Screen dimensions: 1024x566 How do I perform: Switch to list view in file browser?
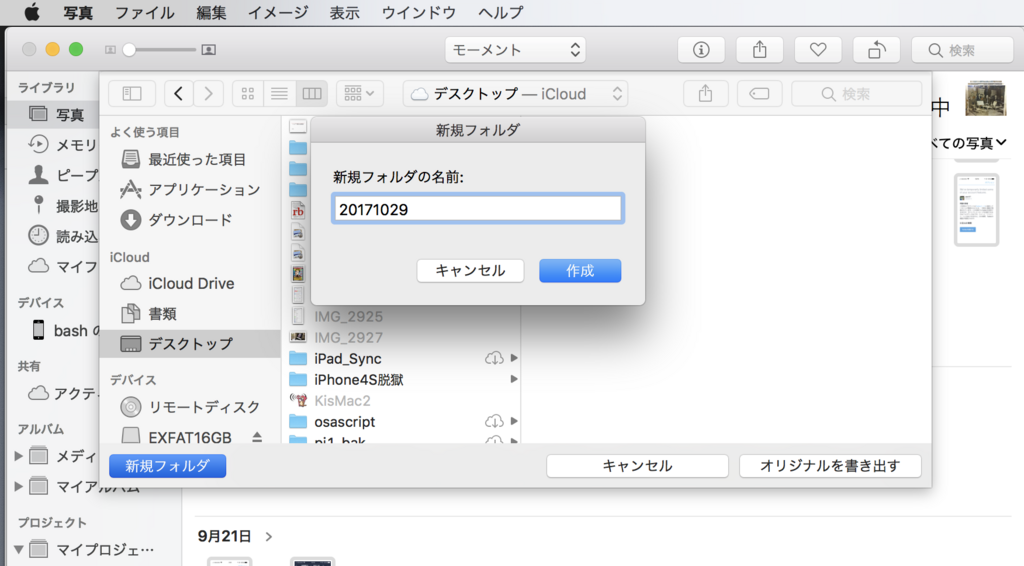click(280, 93)
